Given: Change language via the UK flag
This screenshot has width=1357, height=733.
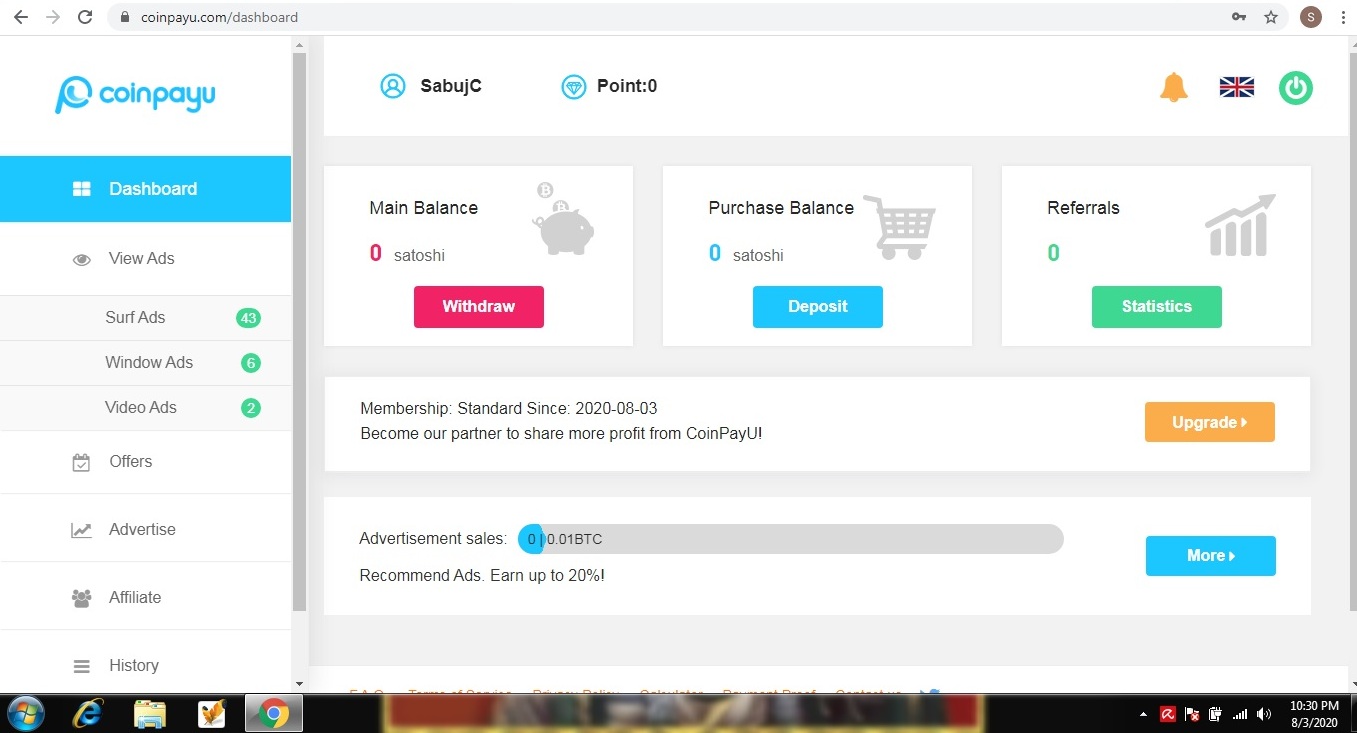Looking at the screenshot, I should coord(1236,87).
